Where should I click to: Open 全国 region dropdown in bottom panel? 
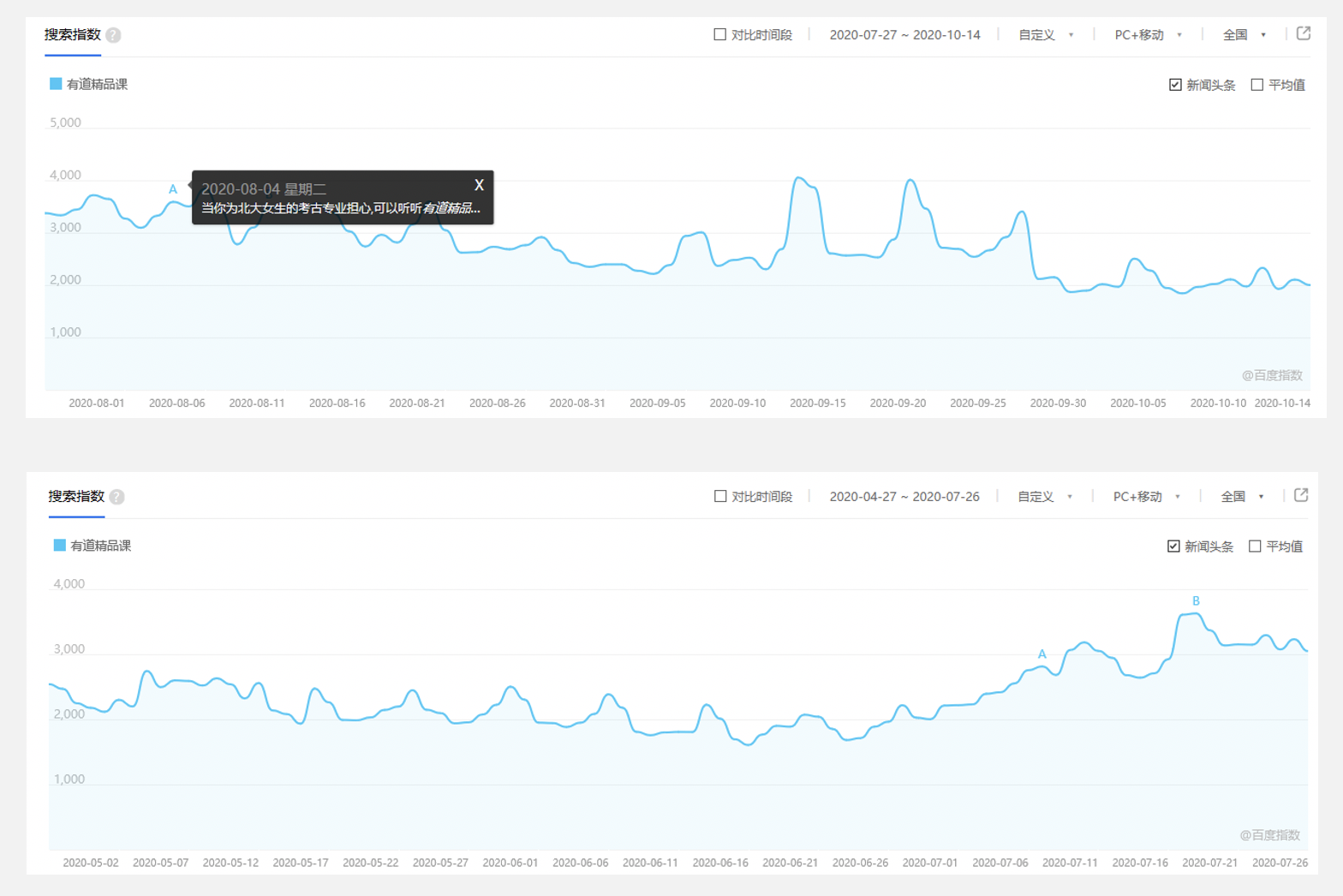[1243, 497]
